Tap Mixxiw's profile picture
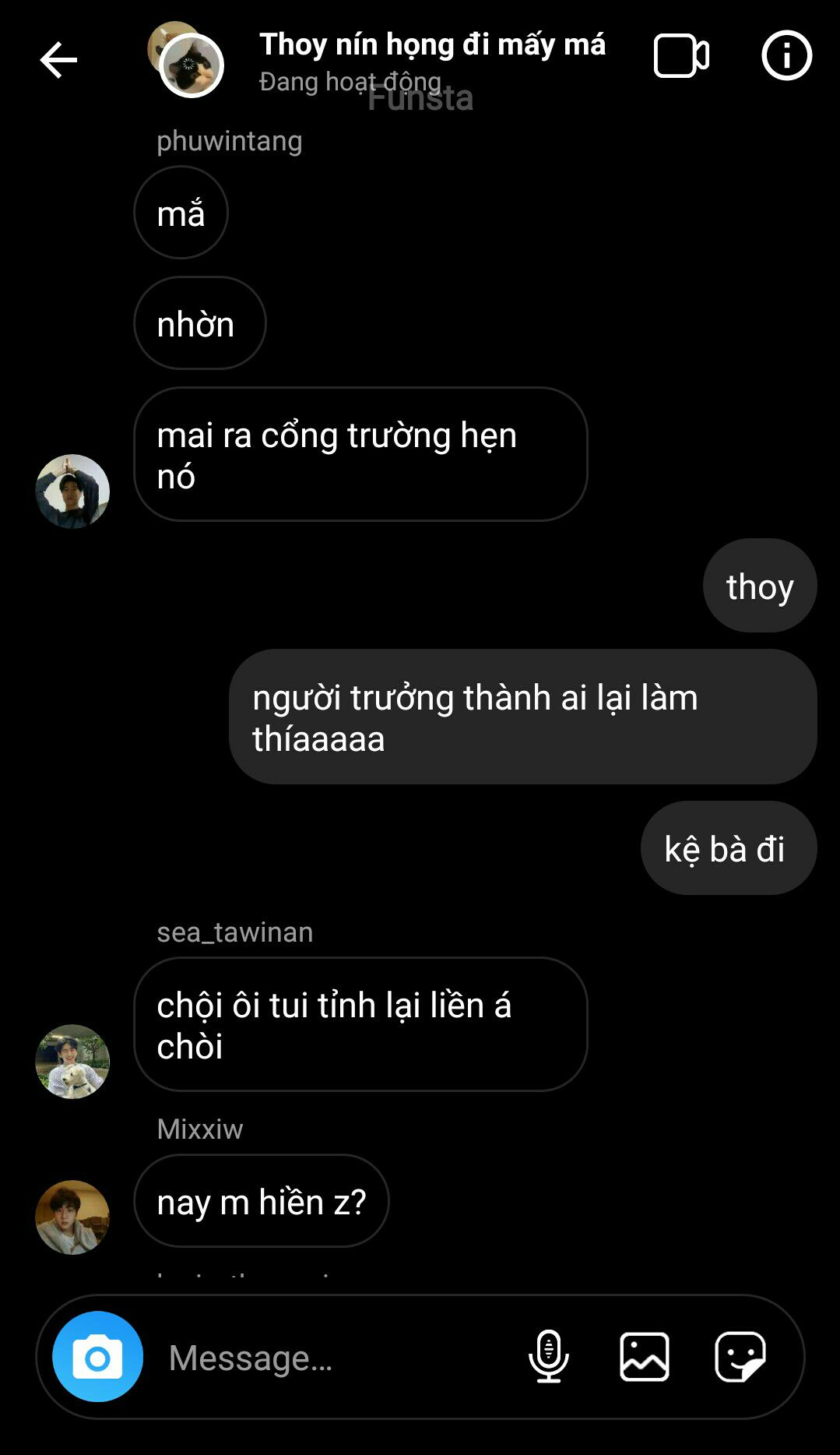The width and height of the screenshot is (840, 1455). coord(72,1217)
